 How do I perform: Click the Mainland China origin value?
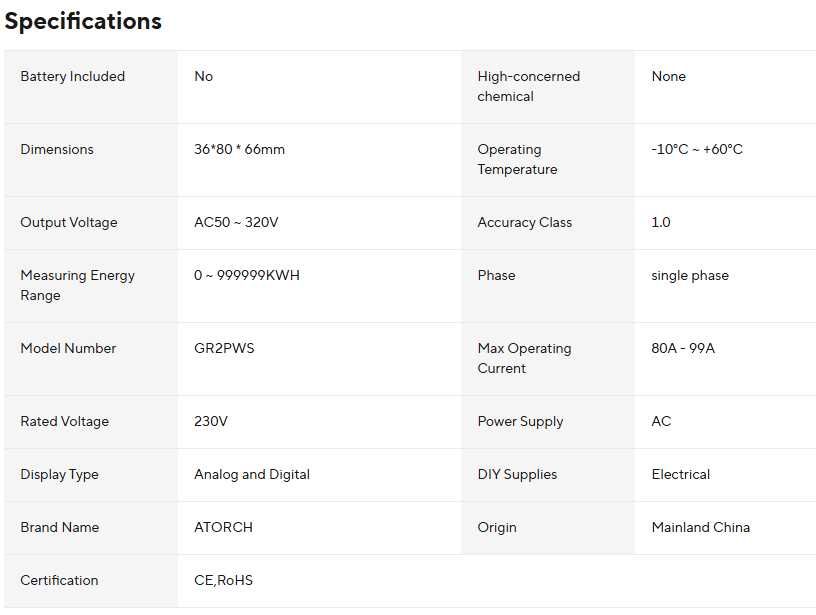pos(700,527)
